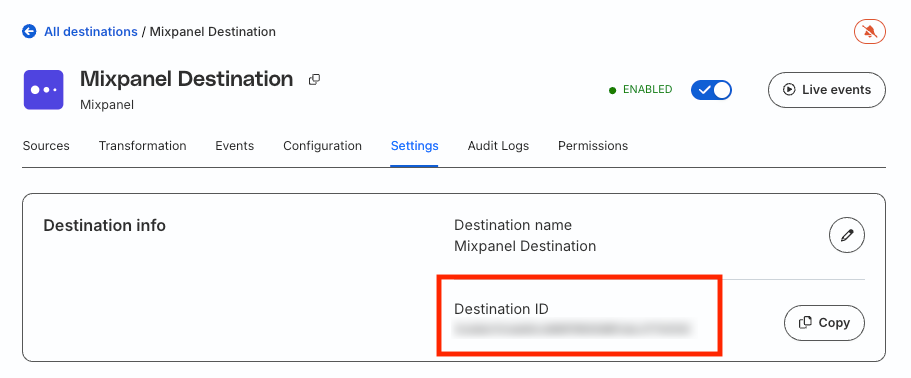Open the Events tab
This screenshot has height=378, width=911.
(x=235, y=146)
